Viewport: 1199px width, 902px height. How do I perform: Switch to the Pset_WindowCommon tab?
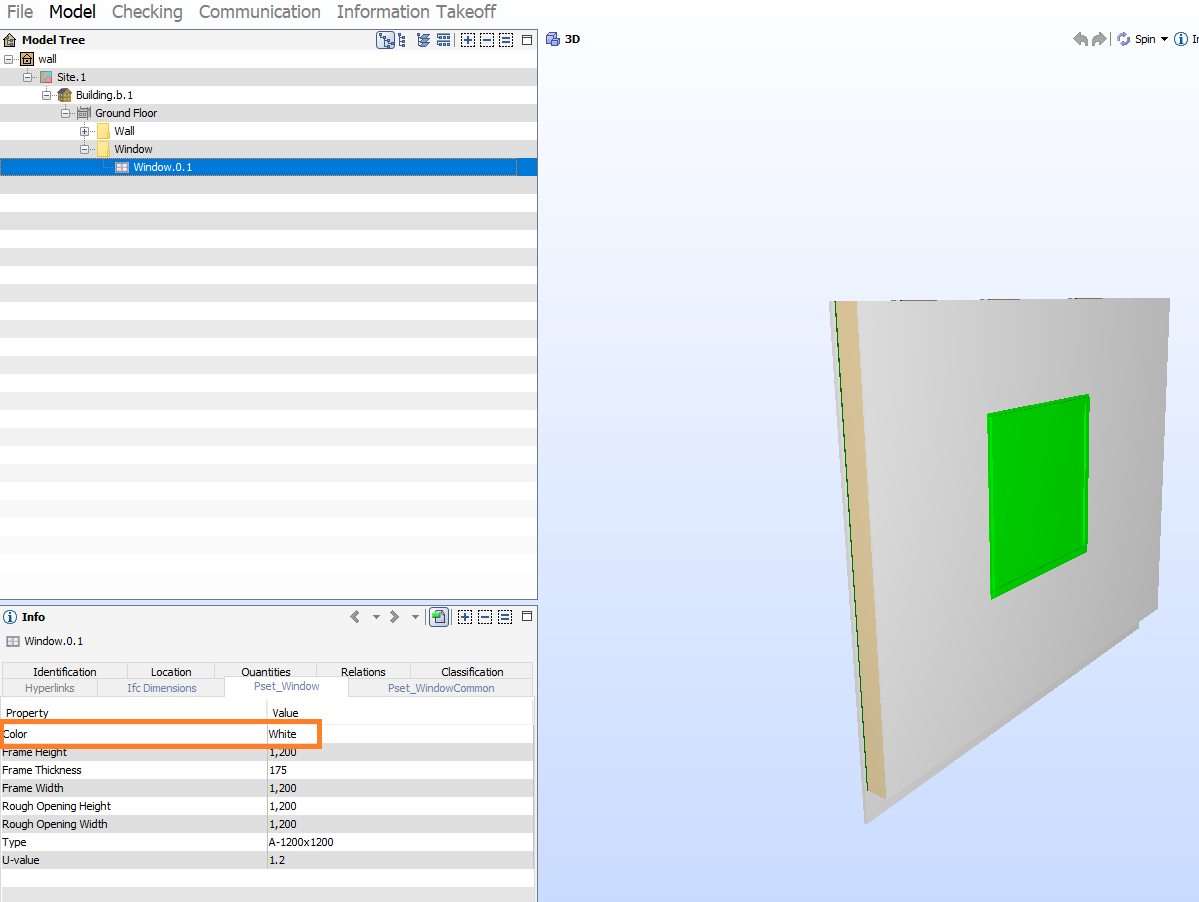[x=441, y=688]
